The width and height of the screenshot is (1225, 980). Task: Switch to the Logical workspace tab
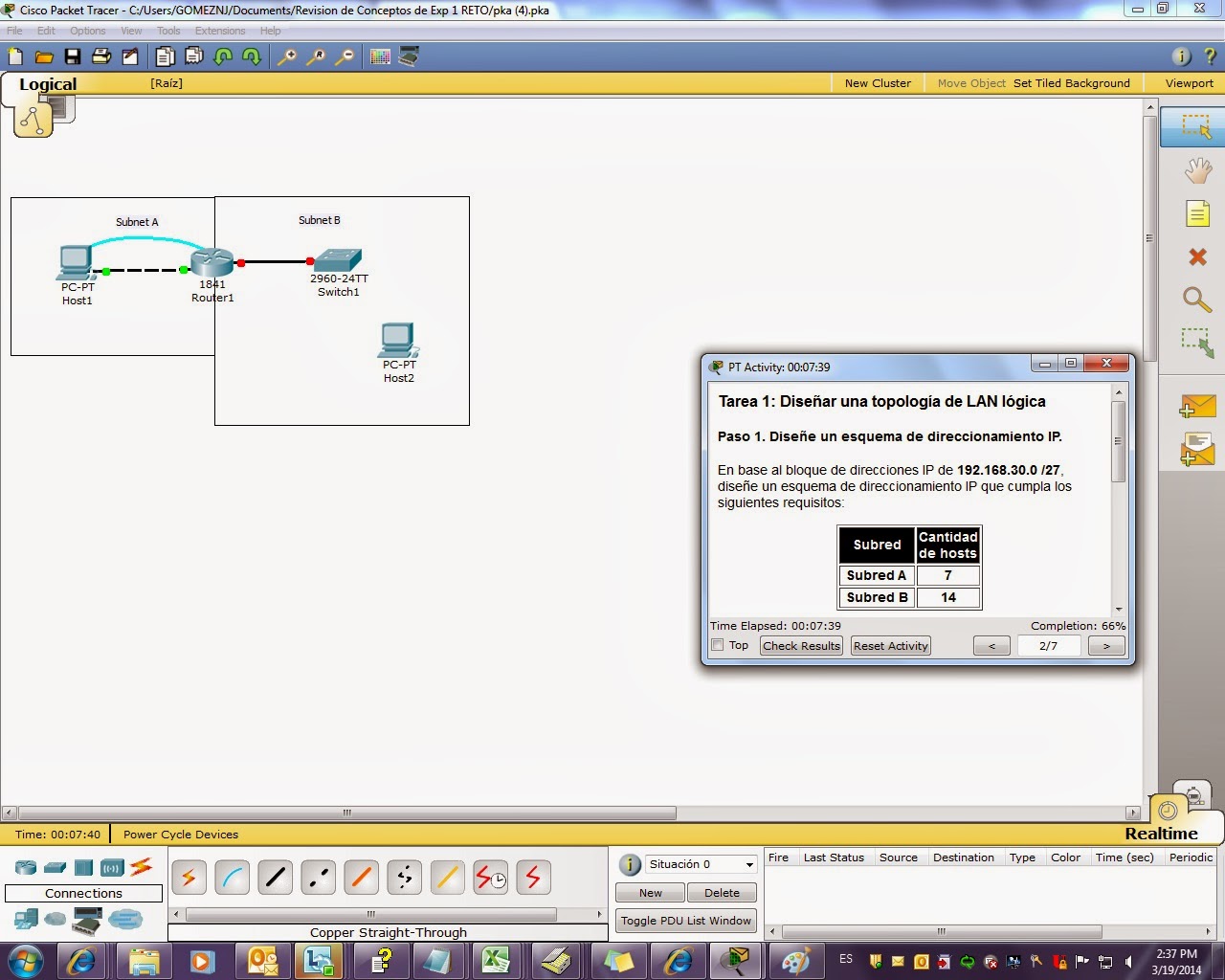pyautogui.click(x=48, y=84)
